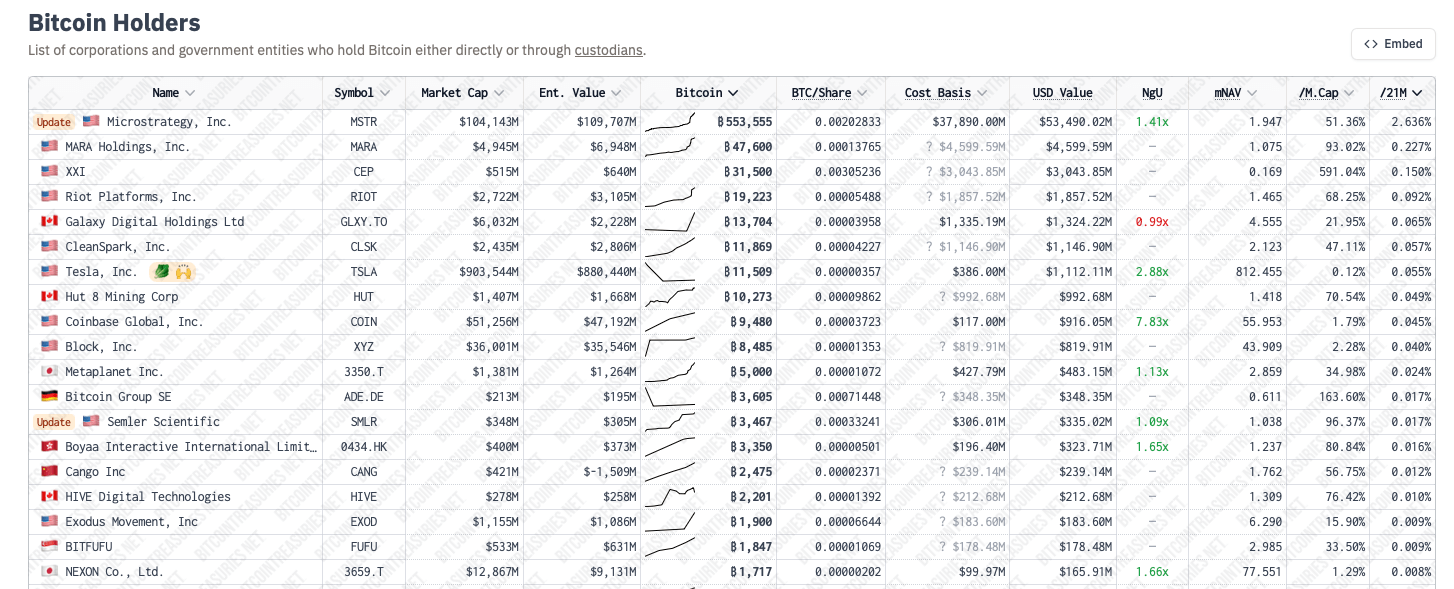Viewport: 1454px width, 589px height.
Task: Click the Update badge beside Microstrategy
Action: pyautogui.click(x=54, y=122)
